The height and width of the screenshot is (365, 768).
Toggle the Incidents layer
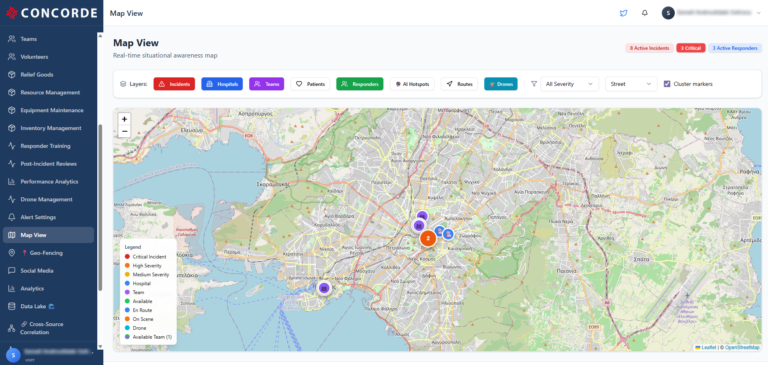tap(174, 84)
